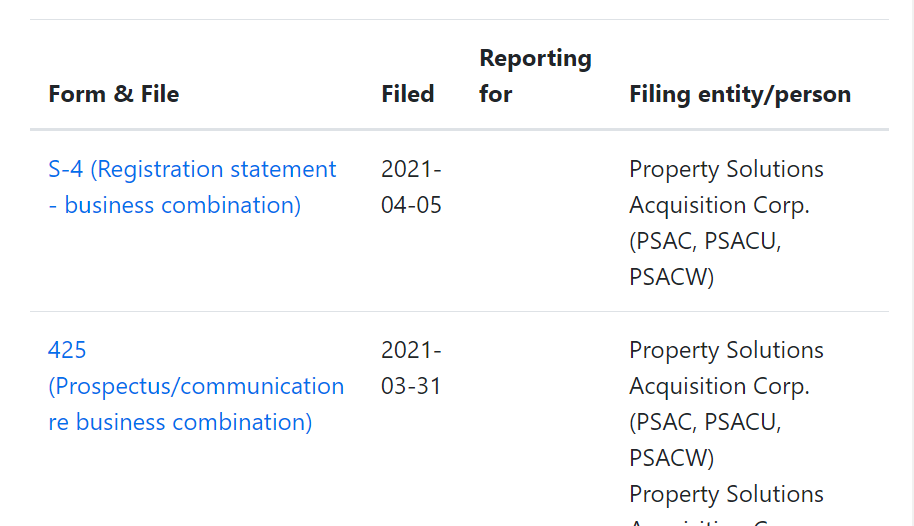Click the first Property Solutions entity name in 425 row
The width and height of the screenshot is (914, 526).
click(726, 368)
